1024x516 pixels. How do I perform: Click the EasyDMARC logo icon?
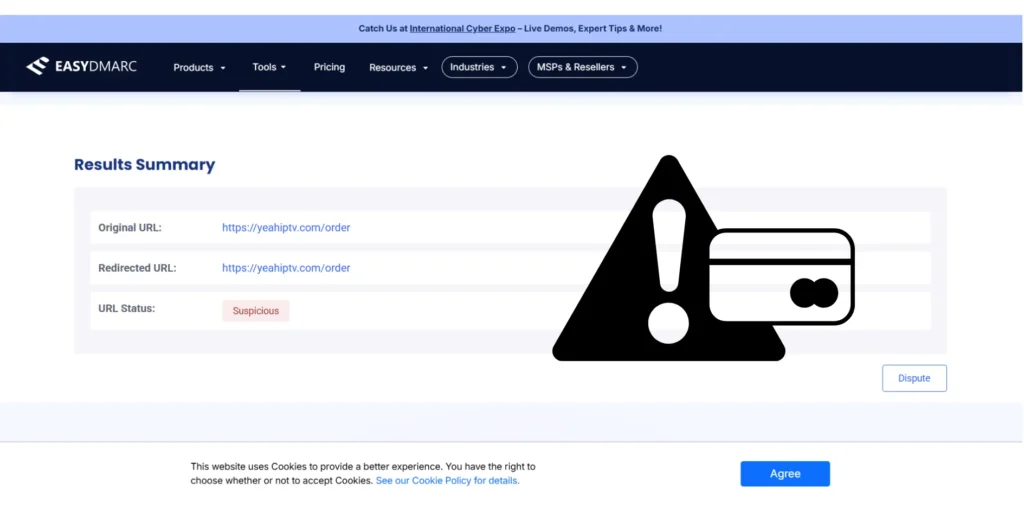point(37,67)
